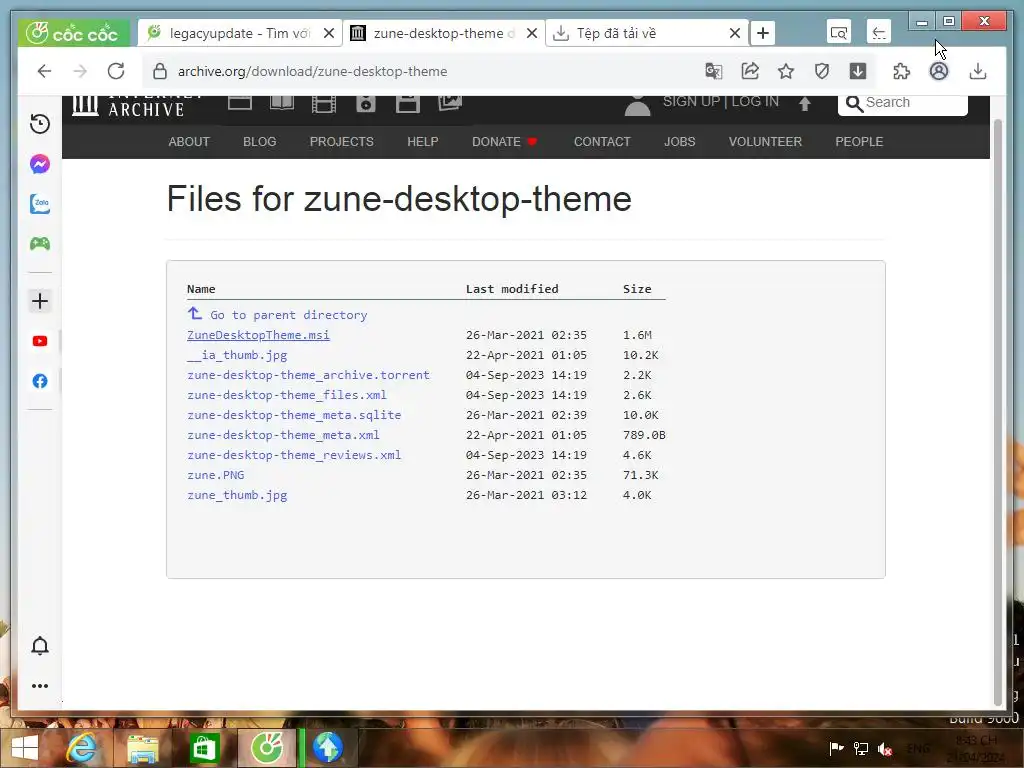Open the sidebar three-dots menu
The width and height of the screenshot is (1024, 768).
pos(40,686)
